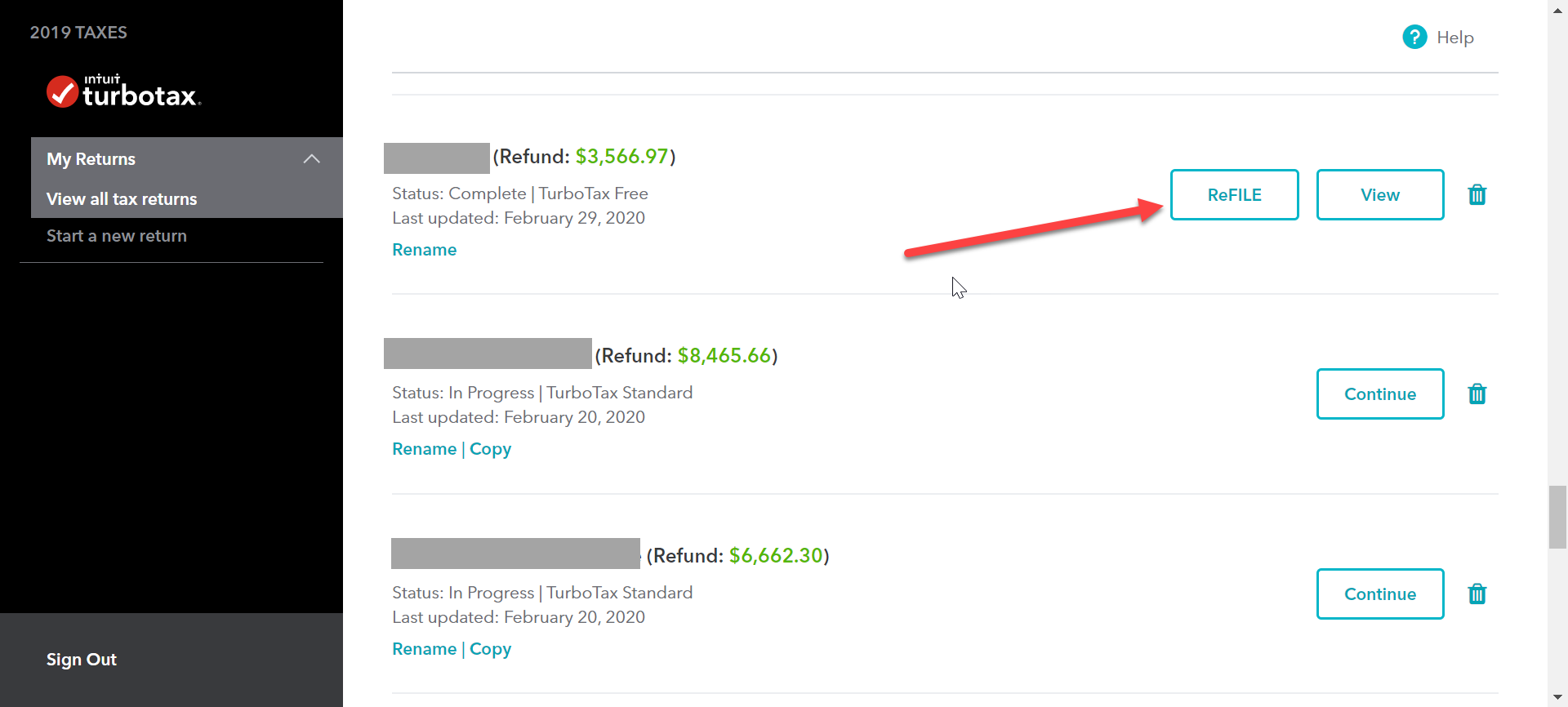Rename the $6,662.30 refund return

point(424,649)
